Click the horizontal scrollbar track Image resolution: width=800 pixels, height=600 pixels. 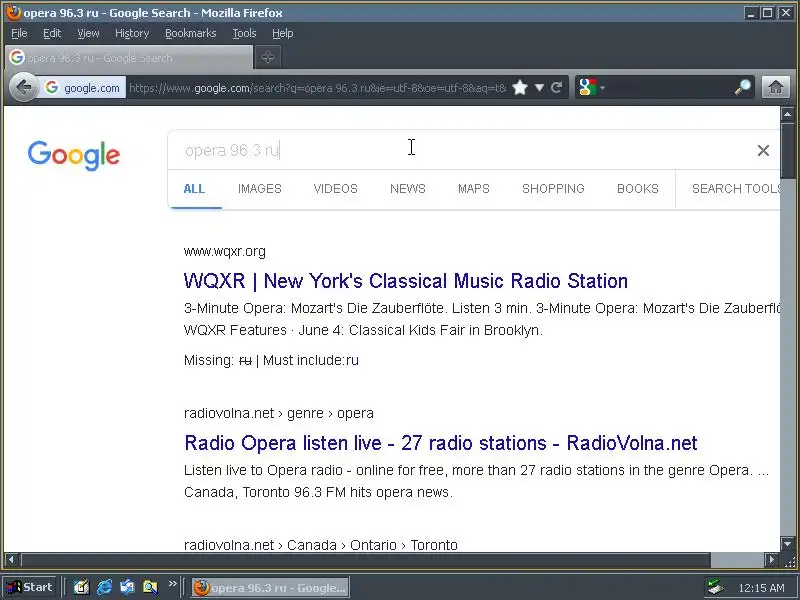(737, 560)
